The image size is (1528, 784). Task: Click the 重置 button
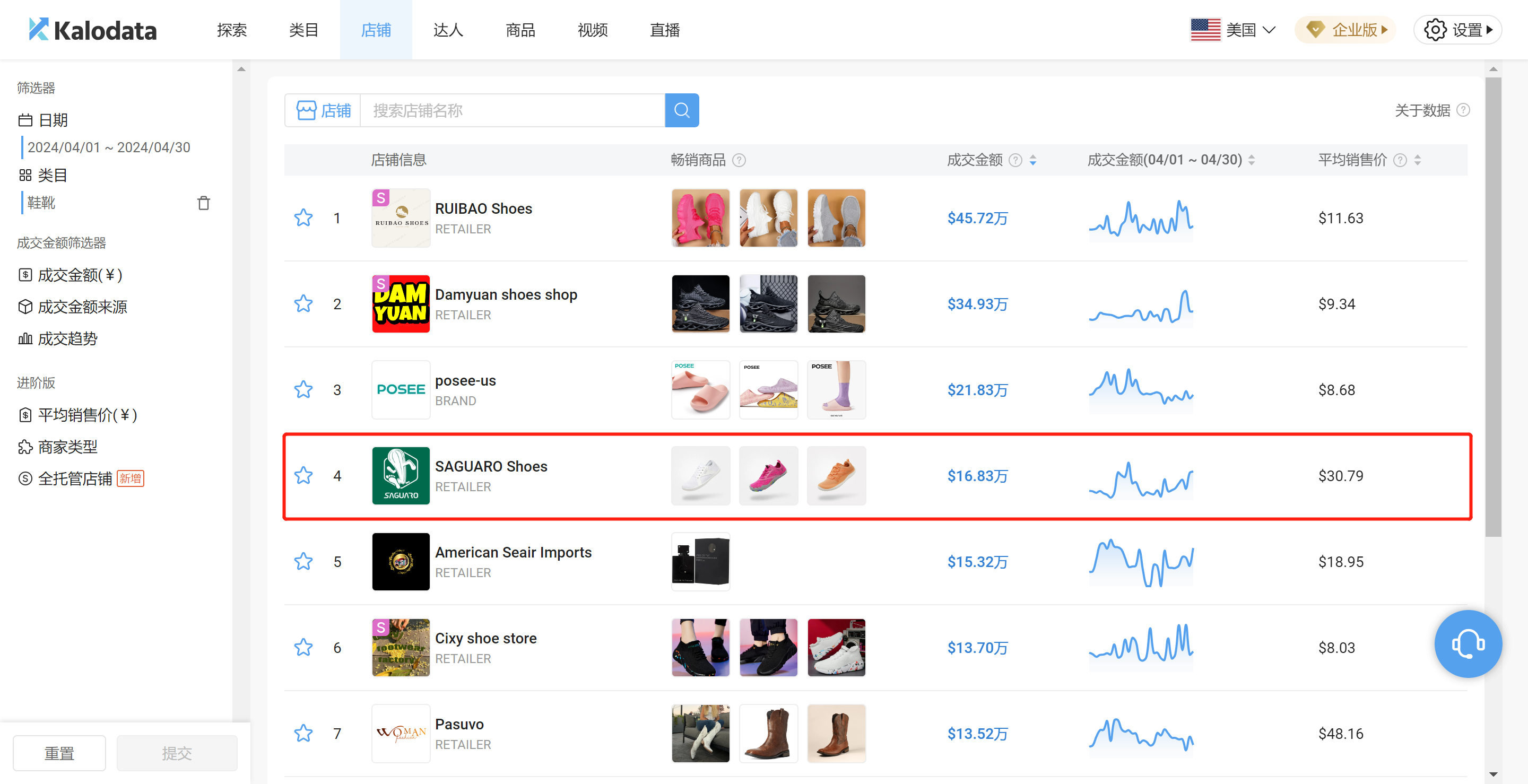[x=59, y=753]
